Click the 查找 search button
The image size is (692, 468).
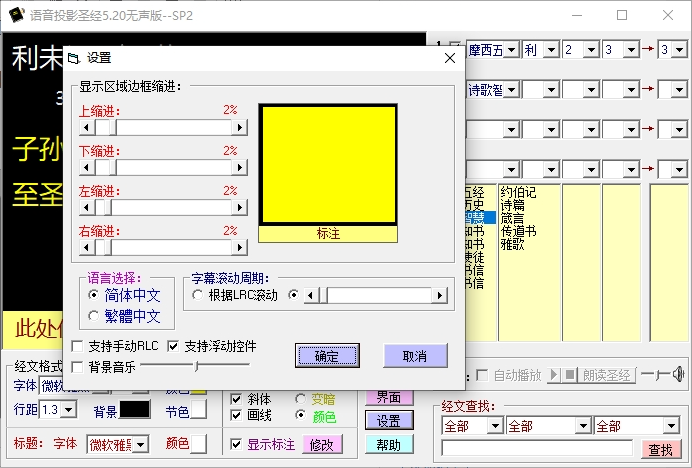[x=660, y=449]
